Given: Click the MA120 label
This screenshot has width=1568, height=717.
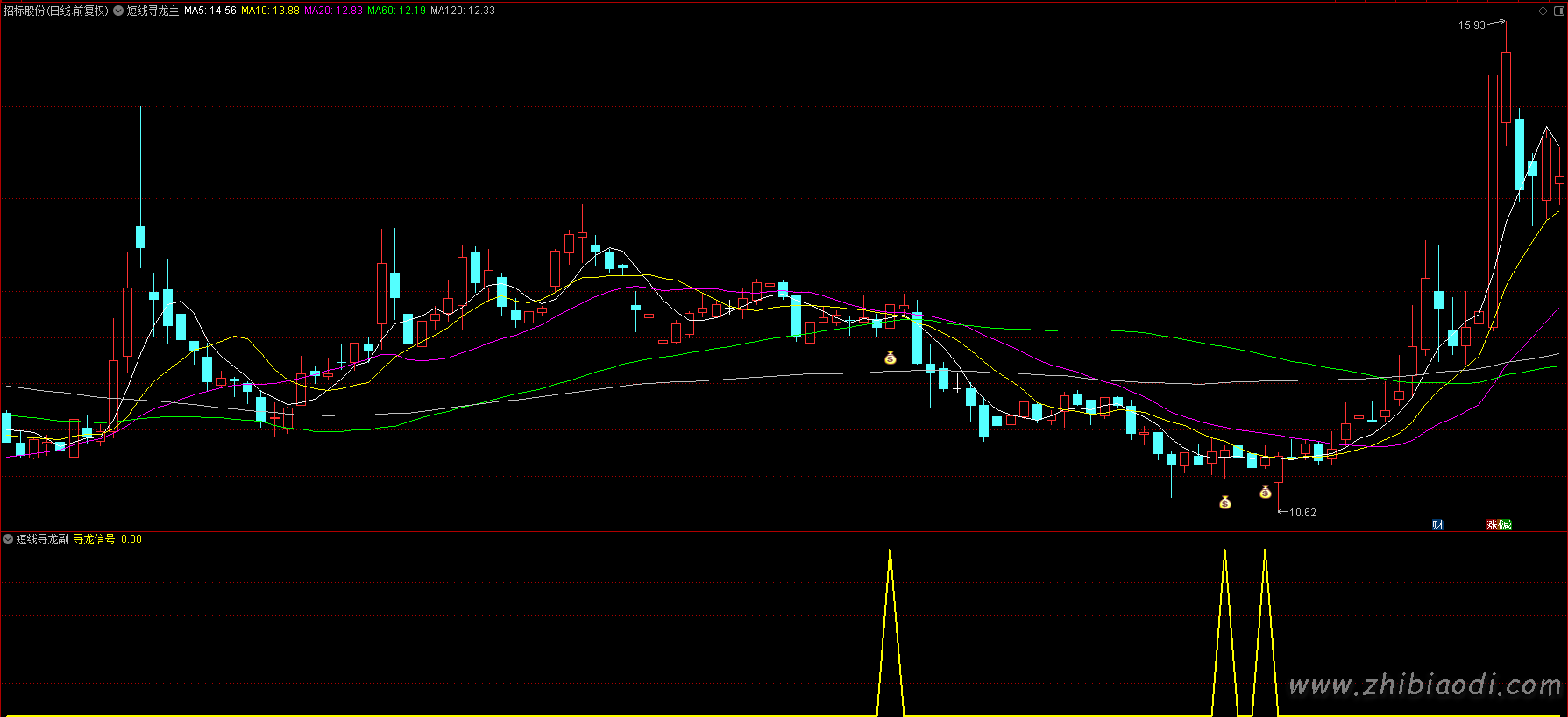Looking at the screenshot, I should click(x=462, y=11).
